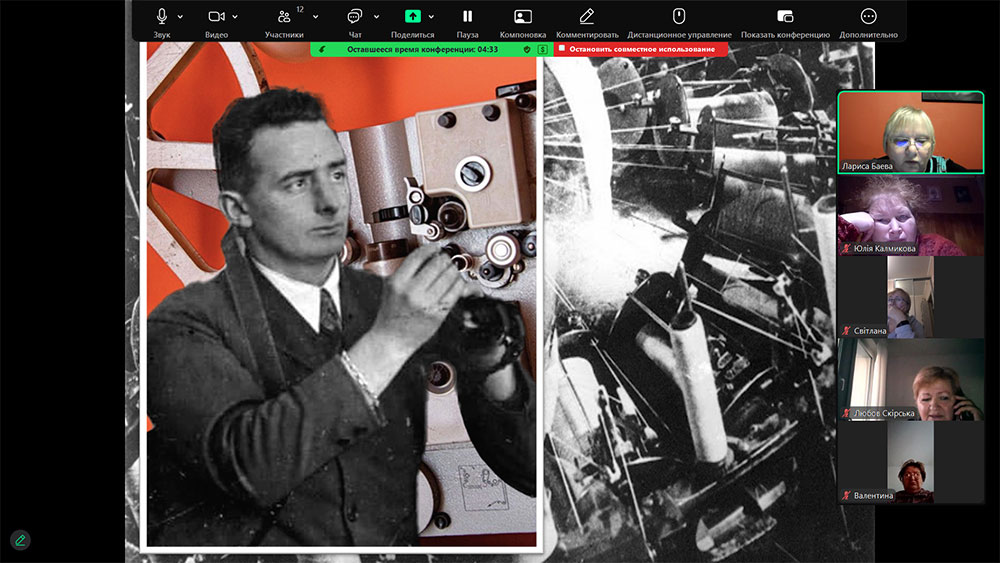Click the green pencil annotation icon bottom-left
Screen dimensions: 1000x563
point(20,540)
